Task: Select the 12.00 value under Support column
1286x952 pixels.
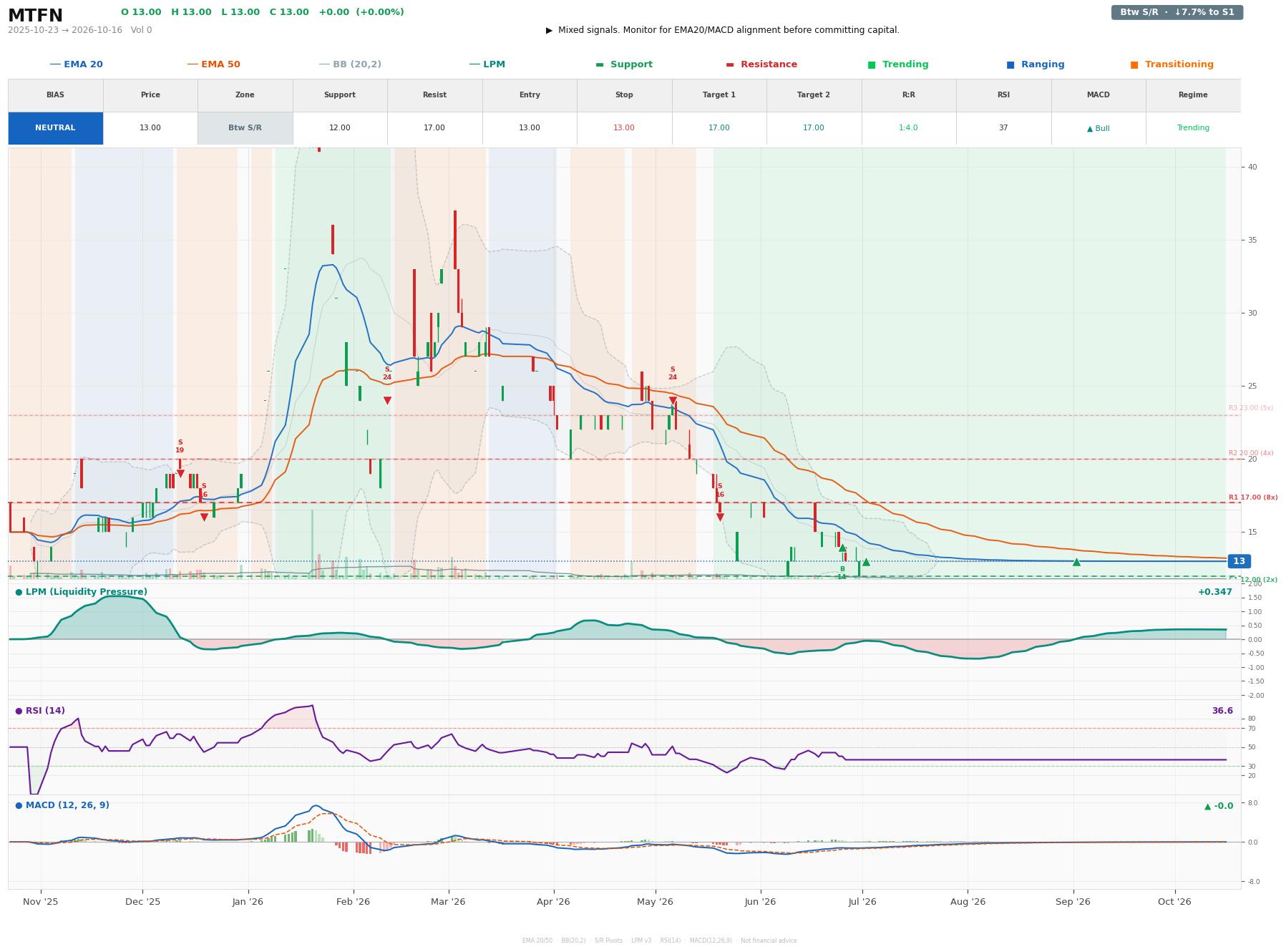Action: [340, 128]
